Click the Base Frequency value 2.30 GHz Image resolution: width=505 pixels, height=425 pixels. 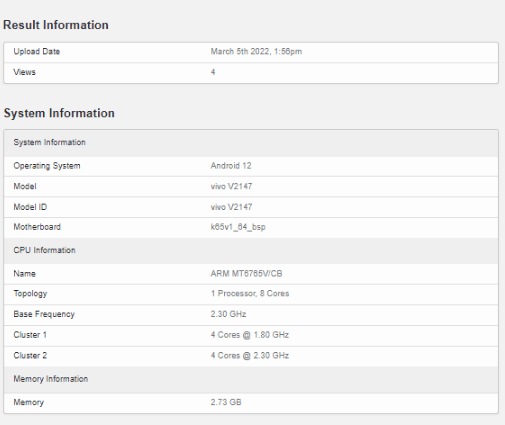point(228,314)
